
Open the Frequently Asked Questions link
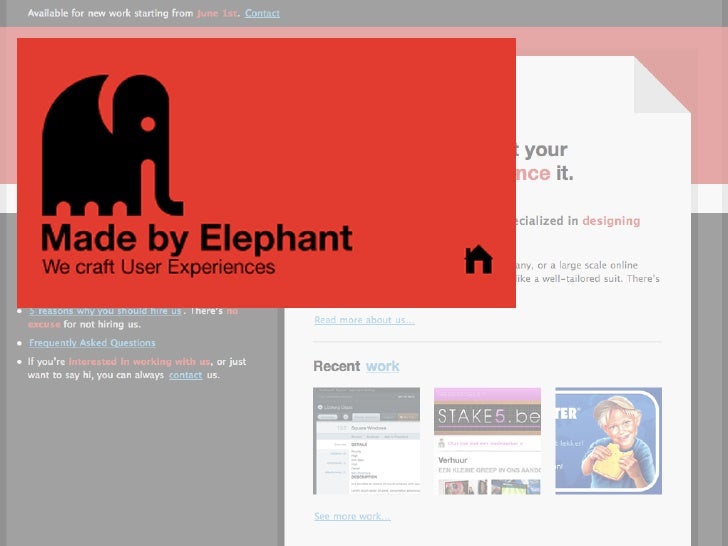(92, 343)
